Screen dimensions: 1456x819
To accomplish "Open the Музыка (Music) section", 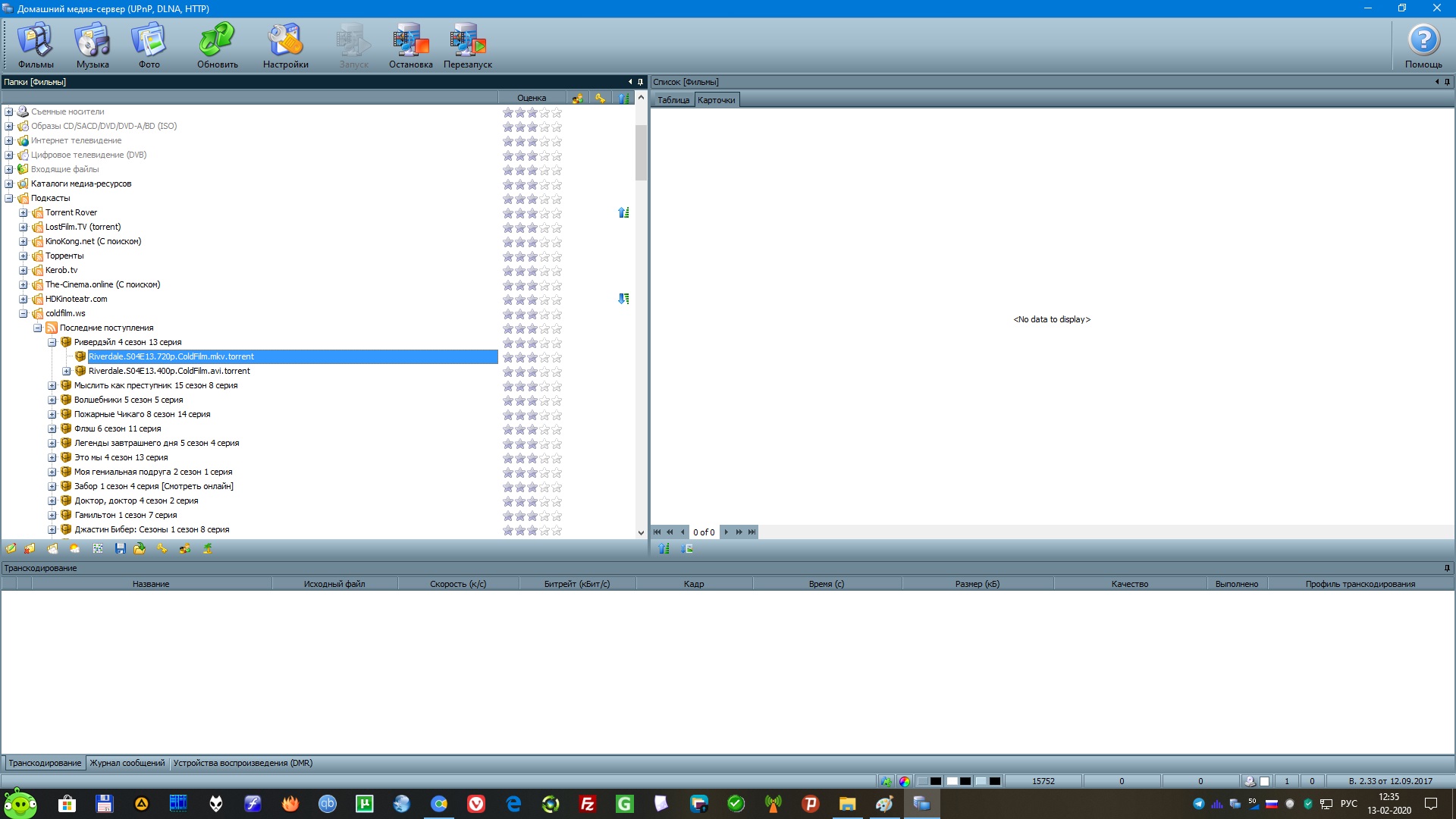I will [x=93, y=45].
